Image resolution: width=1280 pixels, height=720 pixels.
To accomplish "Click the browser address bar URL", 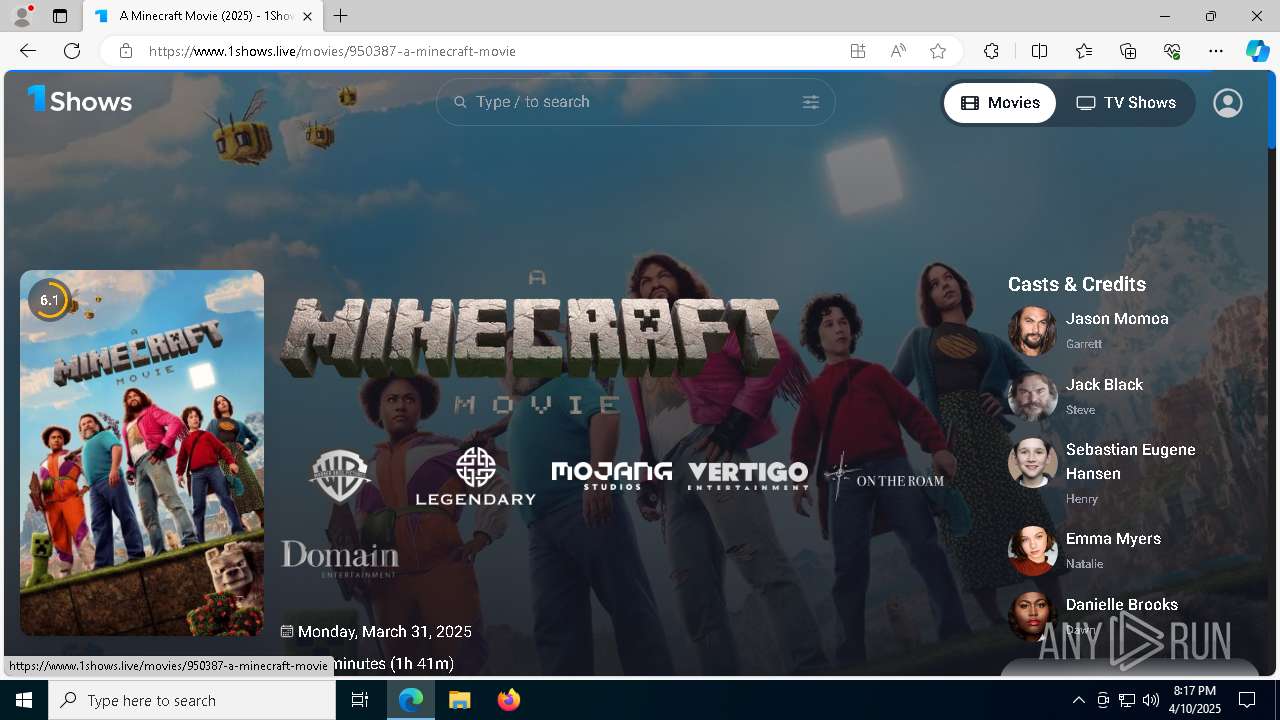I will [332, 51].
